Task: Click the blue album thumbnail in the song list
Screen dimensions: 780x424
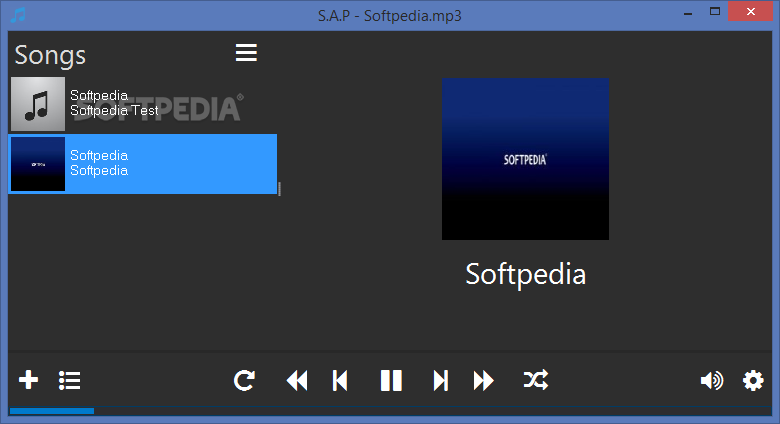Action: point(38,164)
